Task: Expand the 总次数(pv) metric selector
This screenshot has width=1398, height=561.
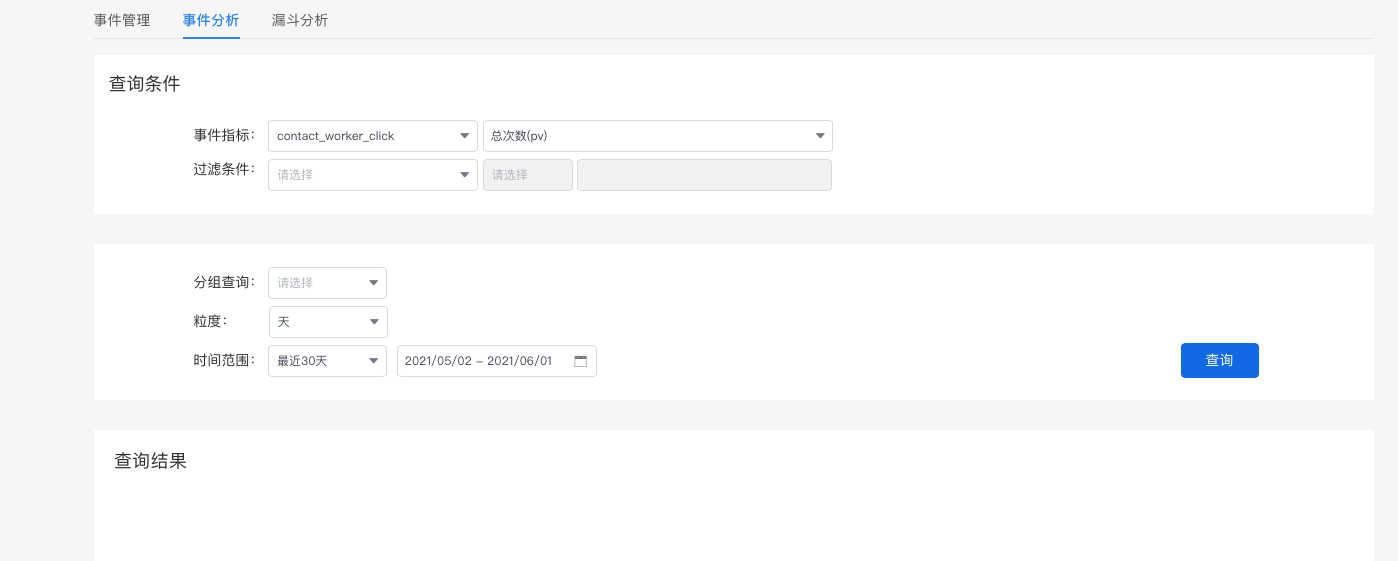Action: click(x=658, y=136)
